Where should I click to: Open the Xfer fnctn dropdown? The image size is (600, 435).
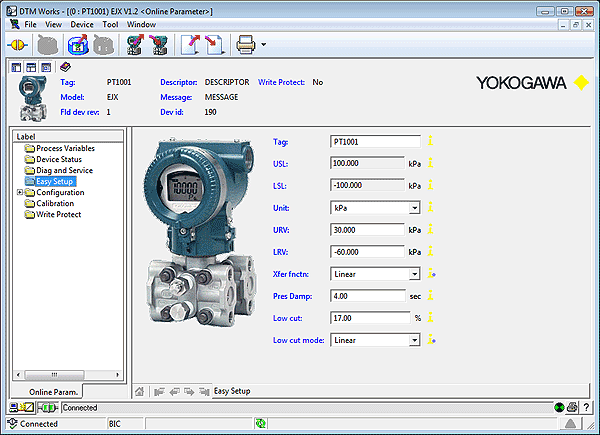[414, 274]
